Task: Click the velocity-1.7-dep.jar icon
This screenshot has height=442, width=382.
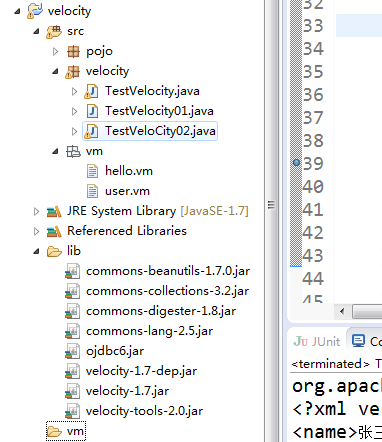Action: coord(73,371)
